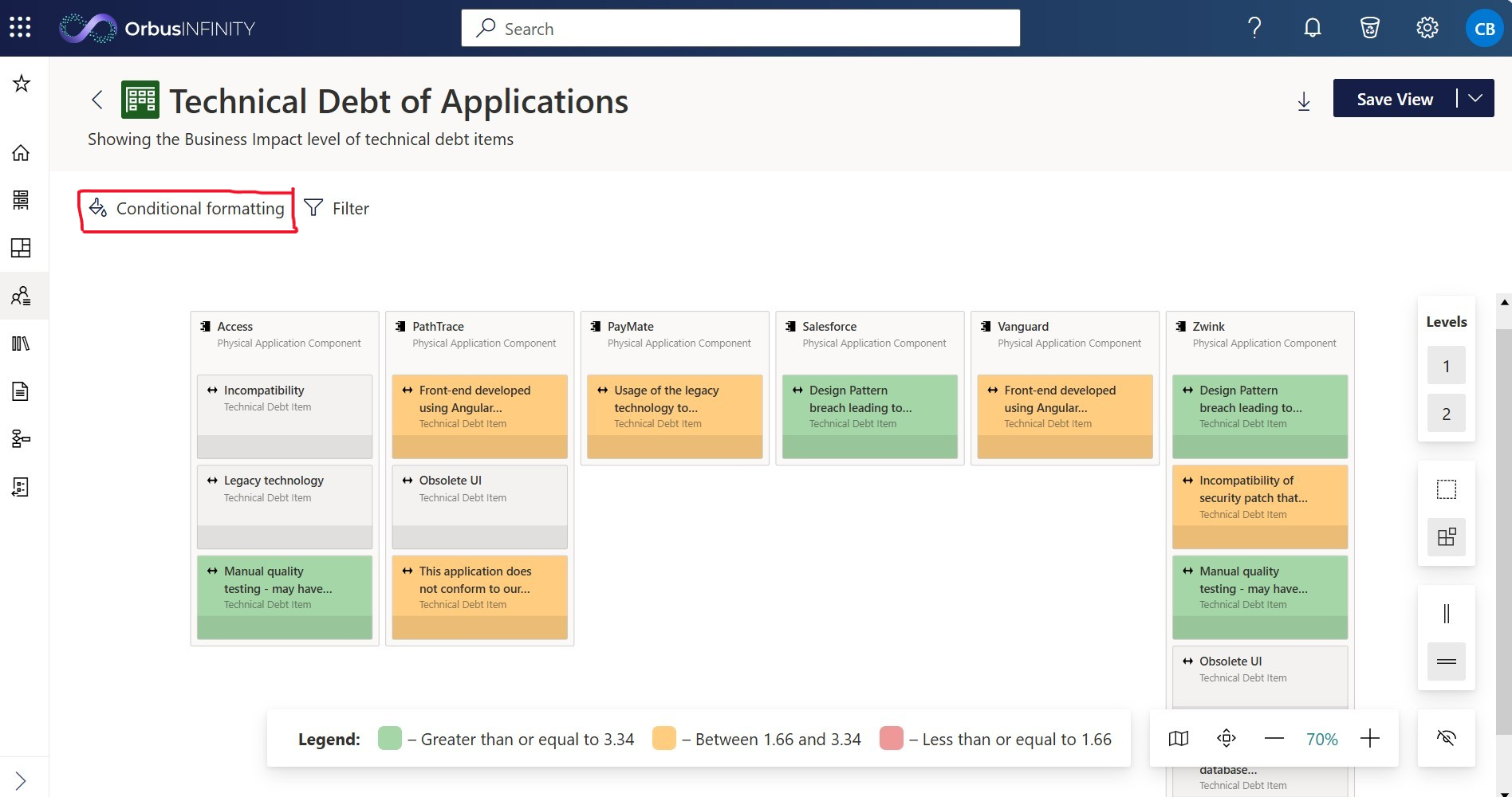The width and height of the screenshot is (1512, 797).
Task: Go back with the left chevron
Action: pyautogui.click(x=97, y=100)
